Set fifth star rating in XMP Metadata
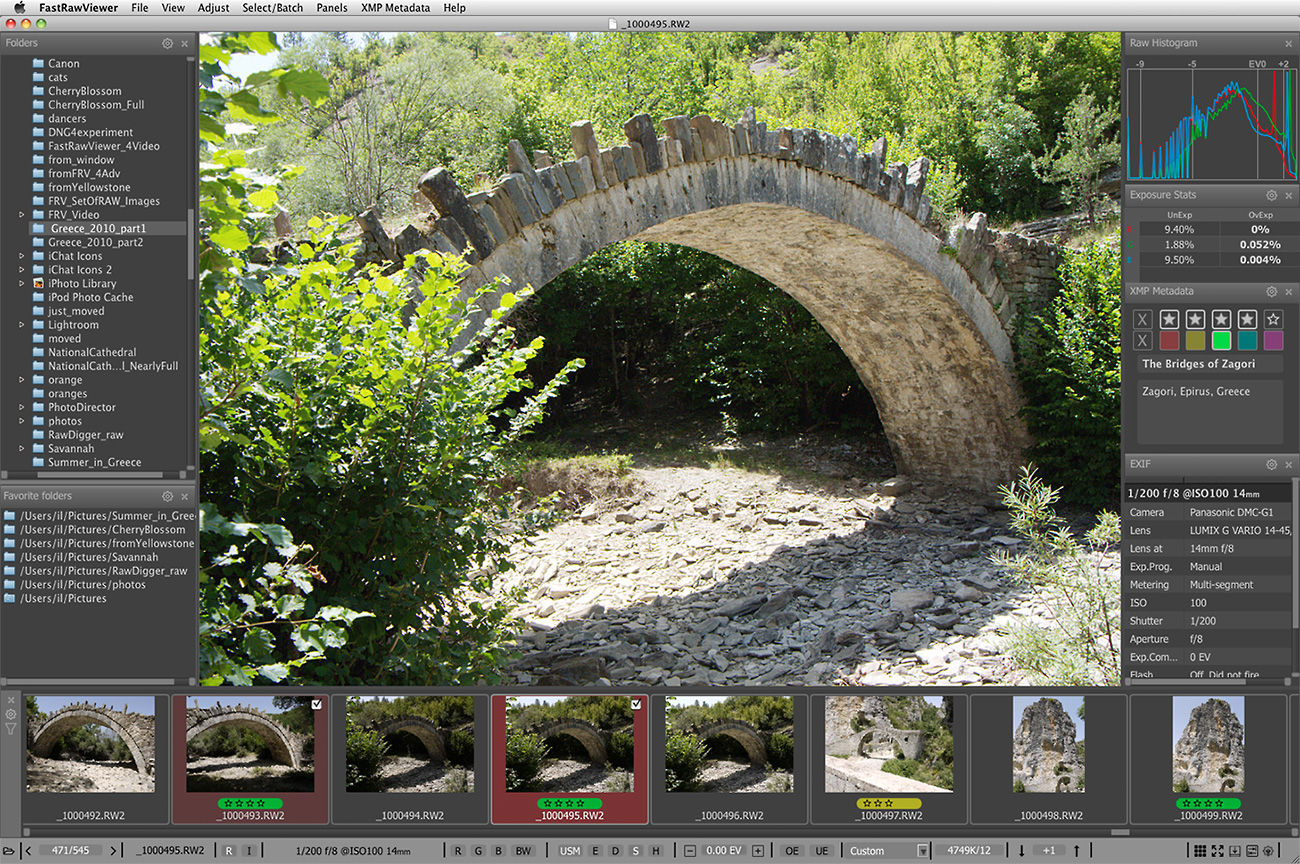The width and height of the screenshot is (1300, 864). pyautogui.click(x=1273, y=319)
